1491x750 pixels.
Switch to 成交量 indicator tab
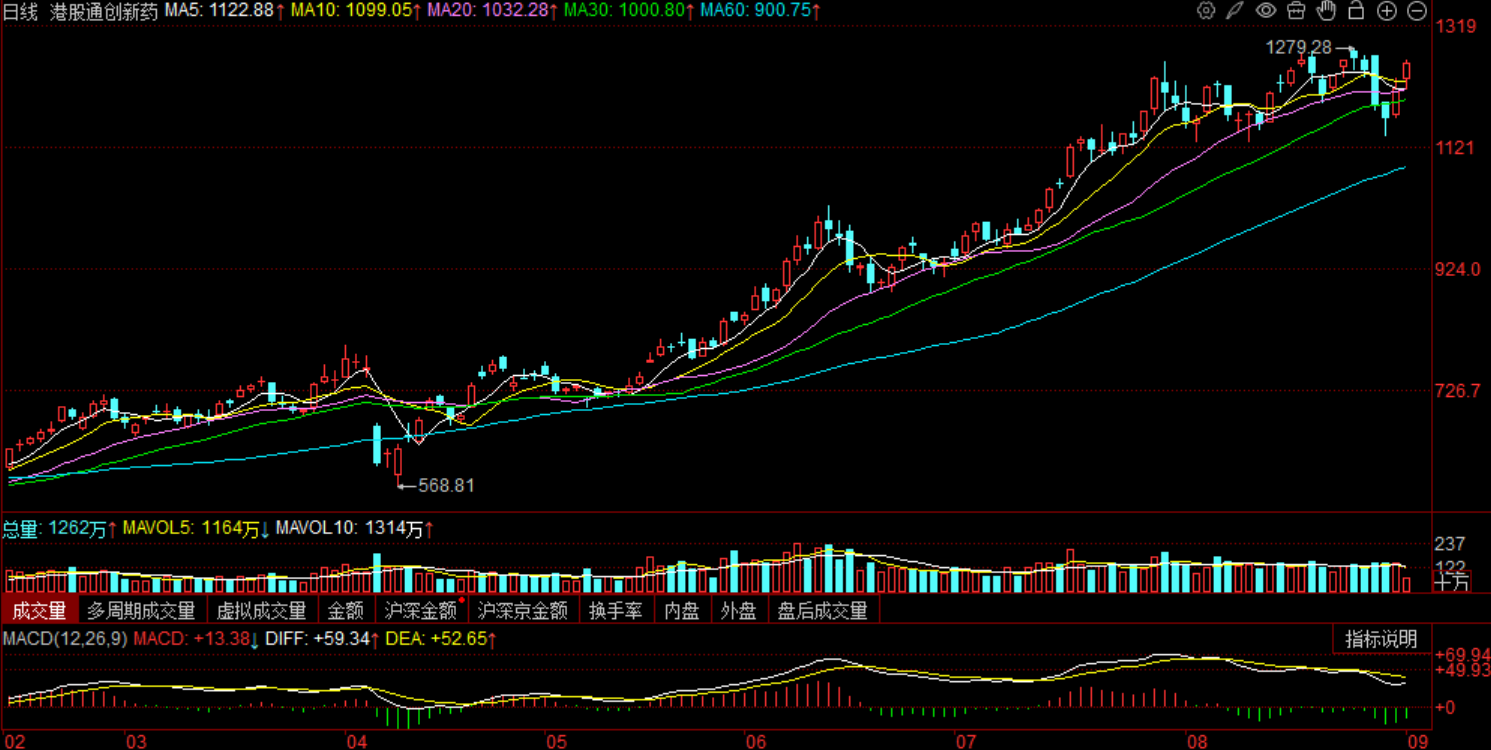pyautogui.click(x=39, y=610)
